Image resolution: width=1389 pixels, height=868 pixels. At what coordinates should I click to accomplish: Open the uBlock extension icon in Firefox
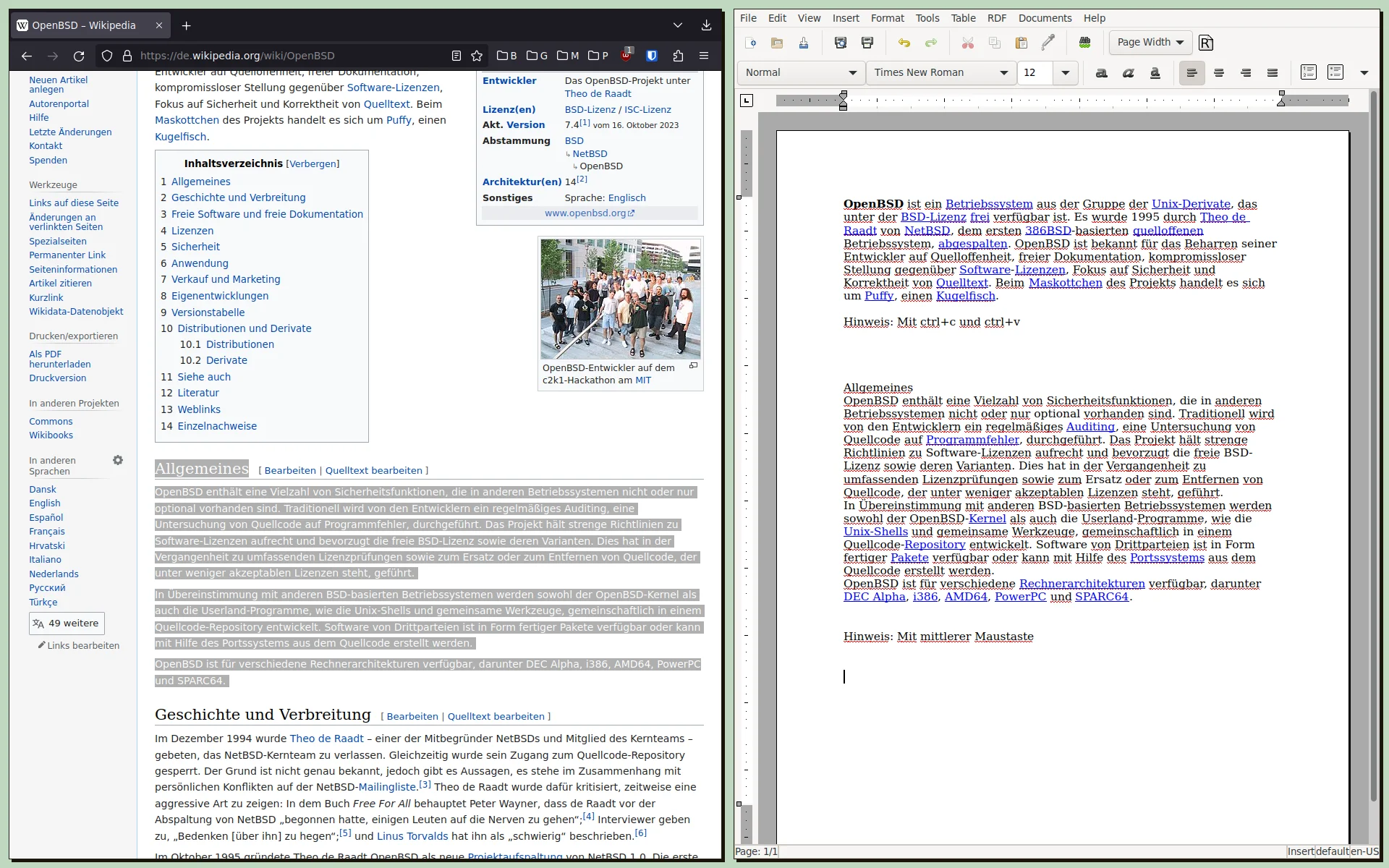pyautogui.click(x=626, y=56)
